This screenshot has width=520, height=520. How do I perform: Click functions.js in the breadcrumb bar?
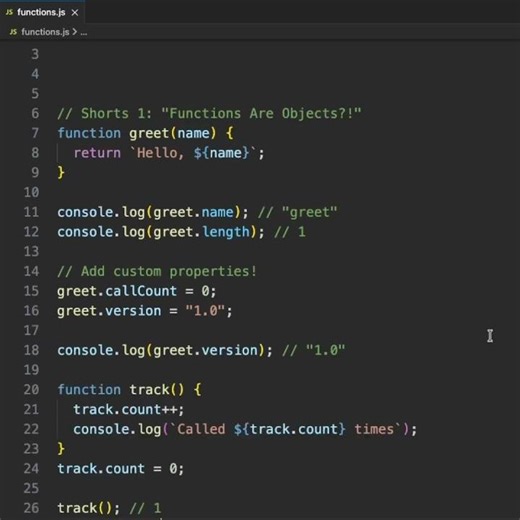45,32
